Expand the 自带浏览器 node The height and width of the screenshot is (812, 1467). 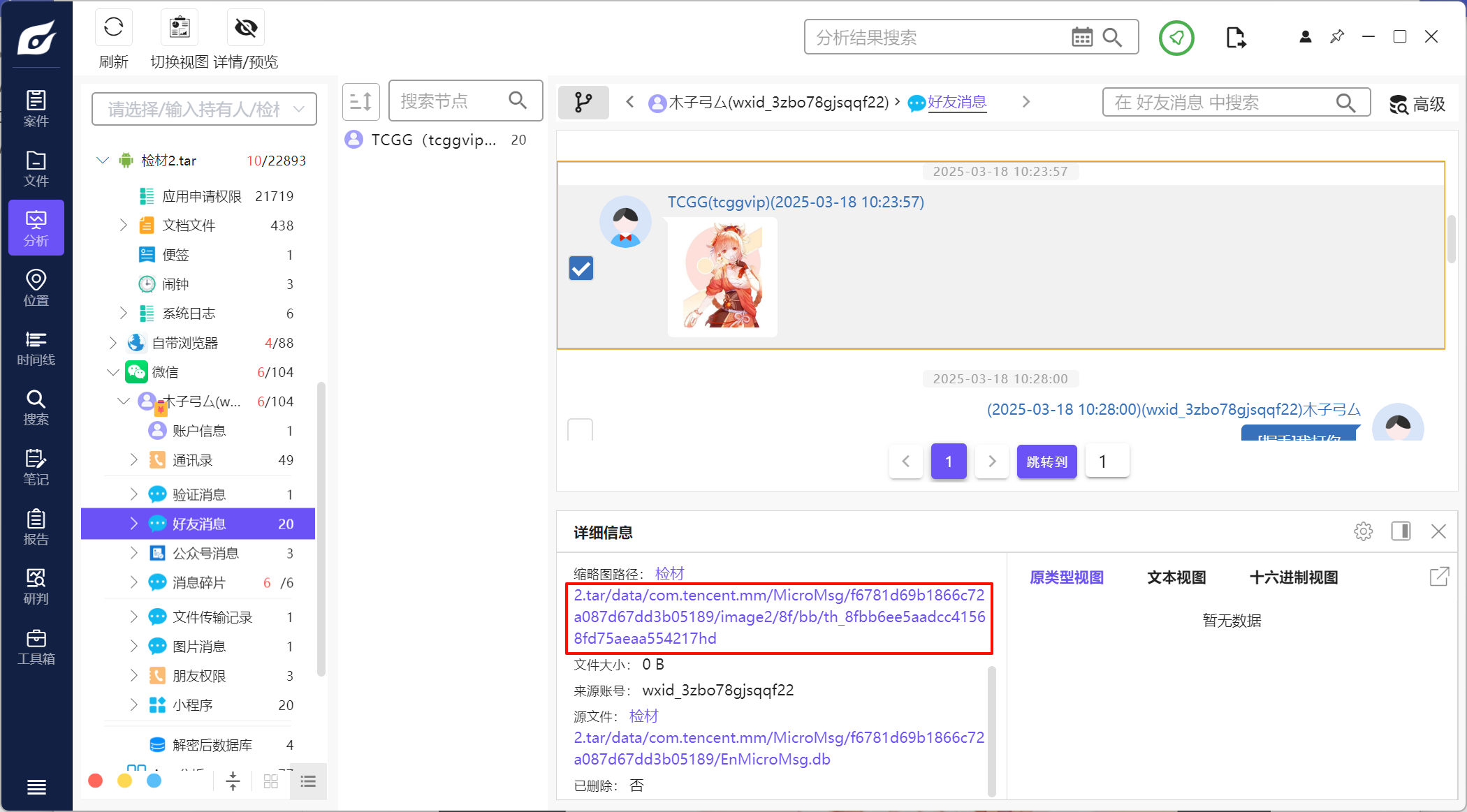click(113, 343)
